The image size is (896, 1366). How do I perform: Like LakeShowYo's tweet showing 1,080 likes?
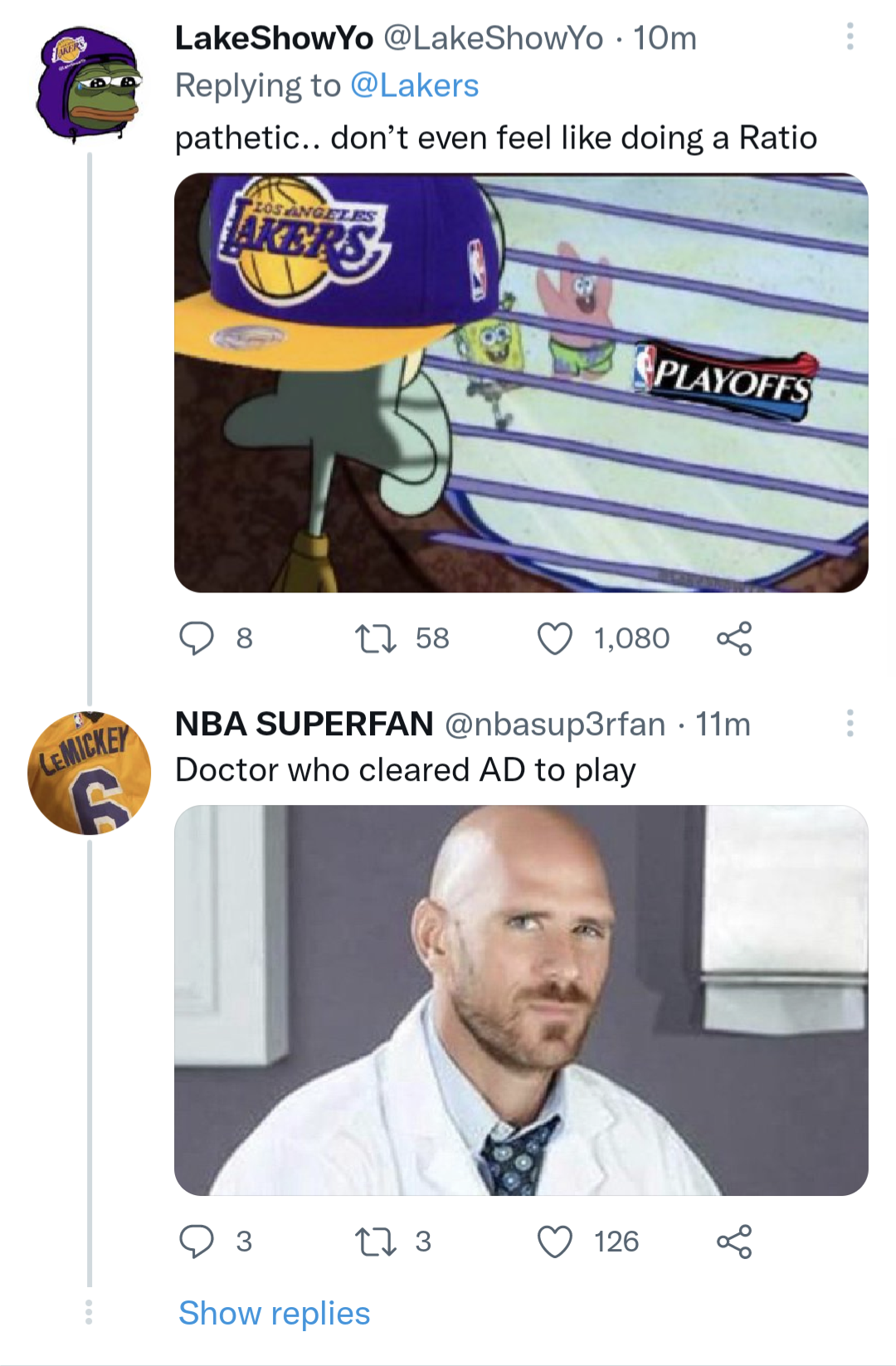(x=561, y=638)
